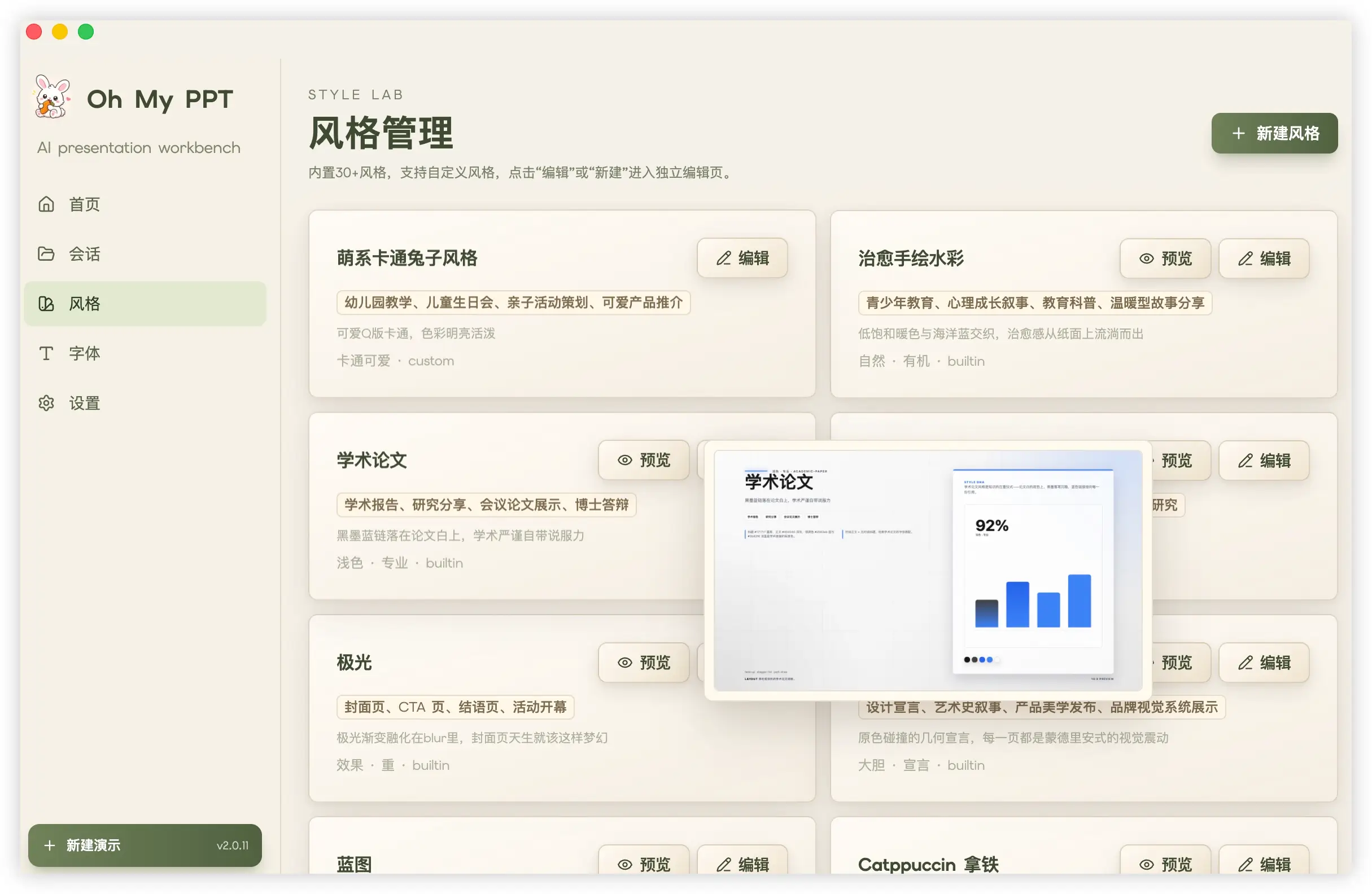Click the eye icon in 蓝图 preview button
The height and width of the screenshot is (894, 1372).
[624, 864]
